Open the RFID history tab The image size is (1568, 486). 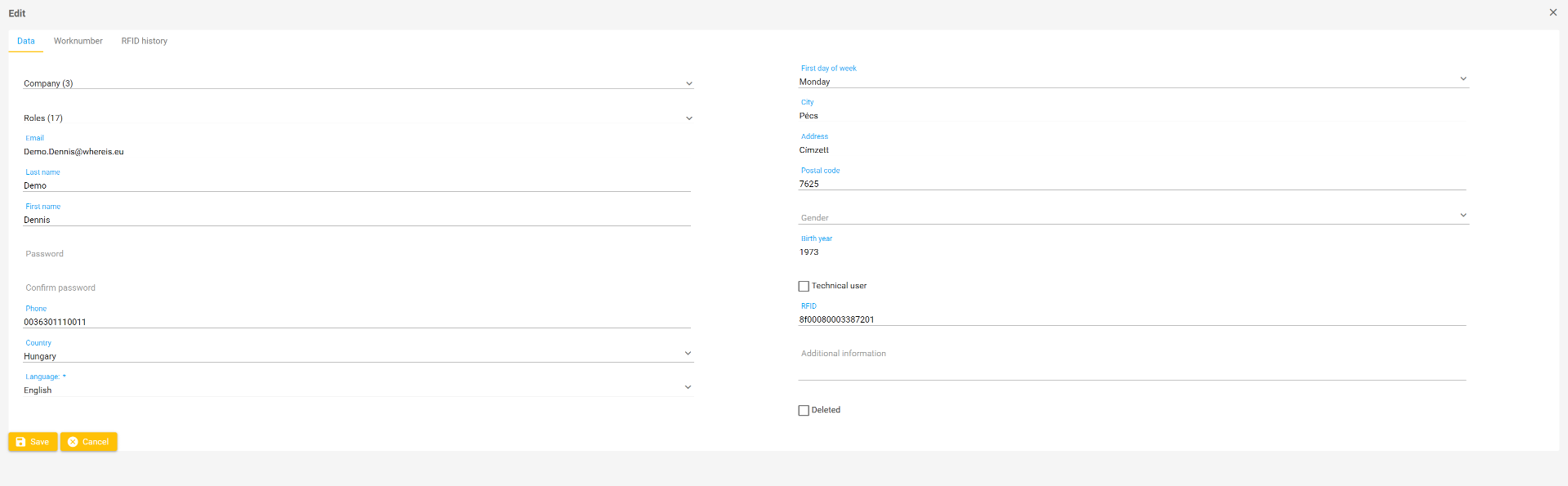click(x=145, y=41)
